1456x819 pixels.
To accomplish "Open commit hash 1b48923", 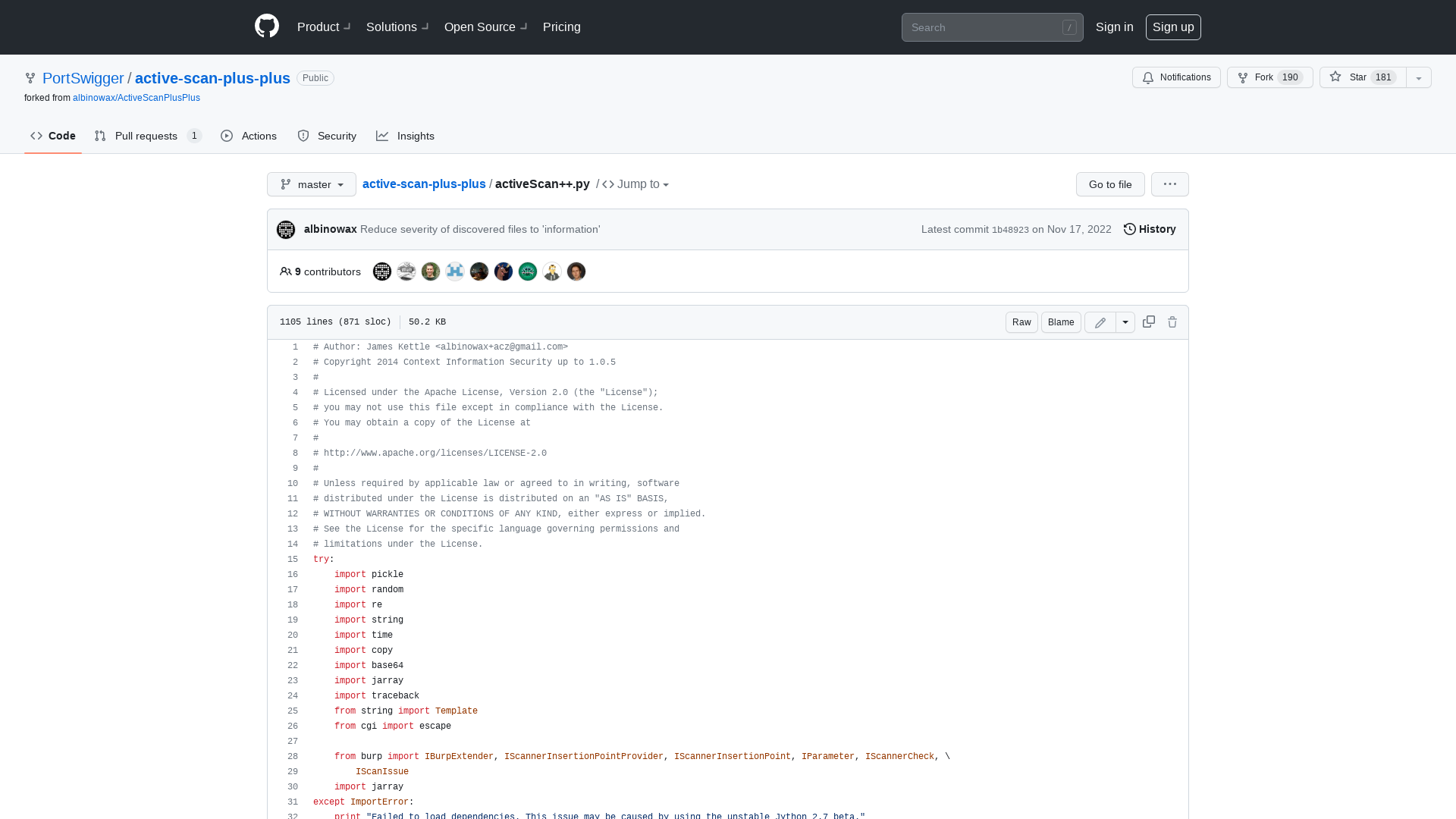I will click(x=1010, y=230).
